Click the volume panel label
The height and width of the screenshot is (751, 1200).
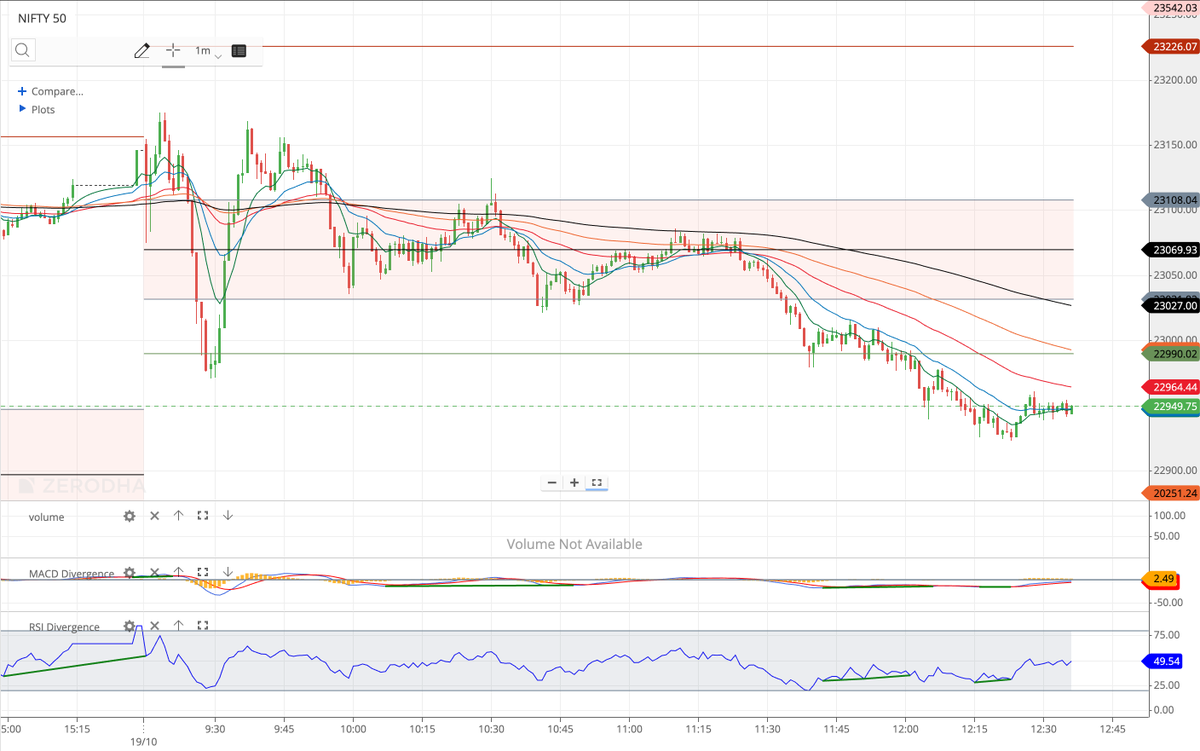pyautogui.click(x=46, y=517)
